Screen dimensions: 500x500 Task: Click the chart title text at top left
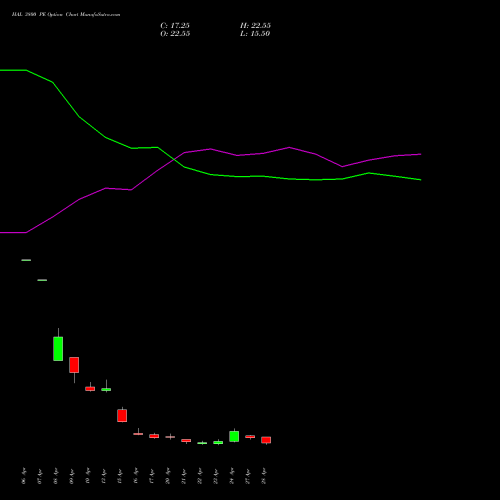[x=66, y=15]
